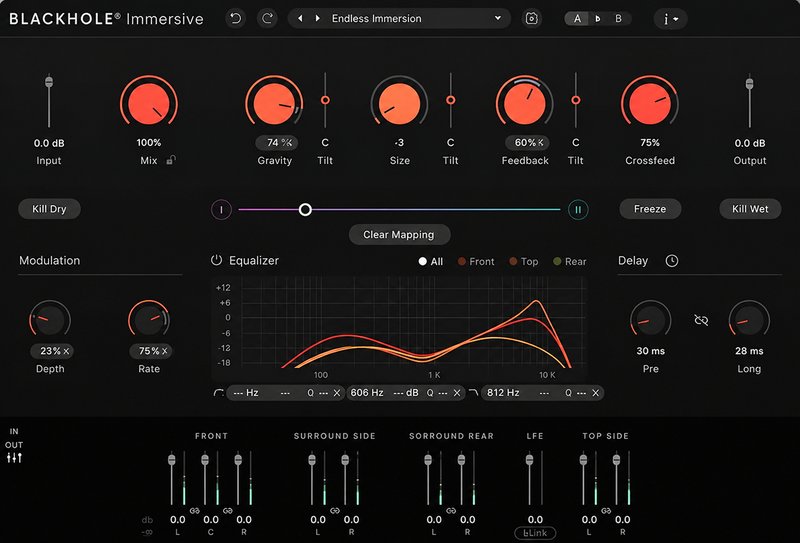Click the morph ribbon slider handle
Screen dimensions: 800x543
(x=305, y=210)
